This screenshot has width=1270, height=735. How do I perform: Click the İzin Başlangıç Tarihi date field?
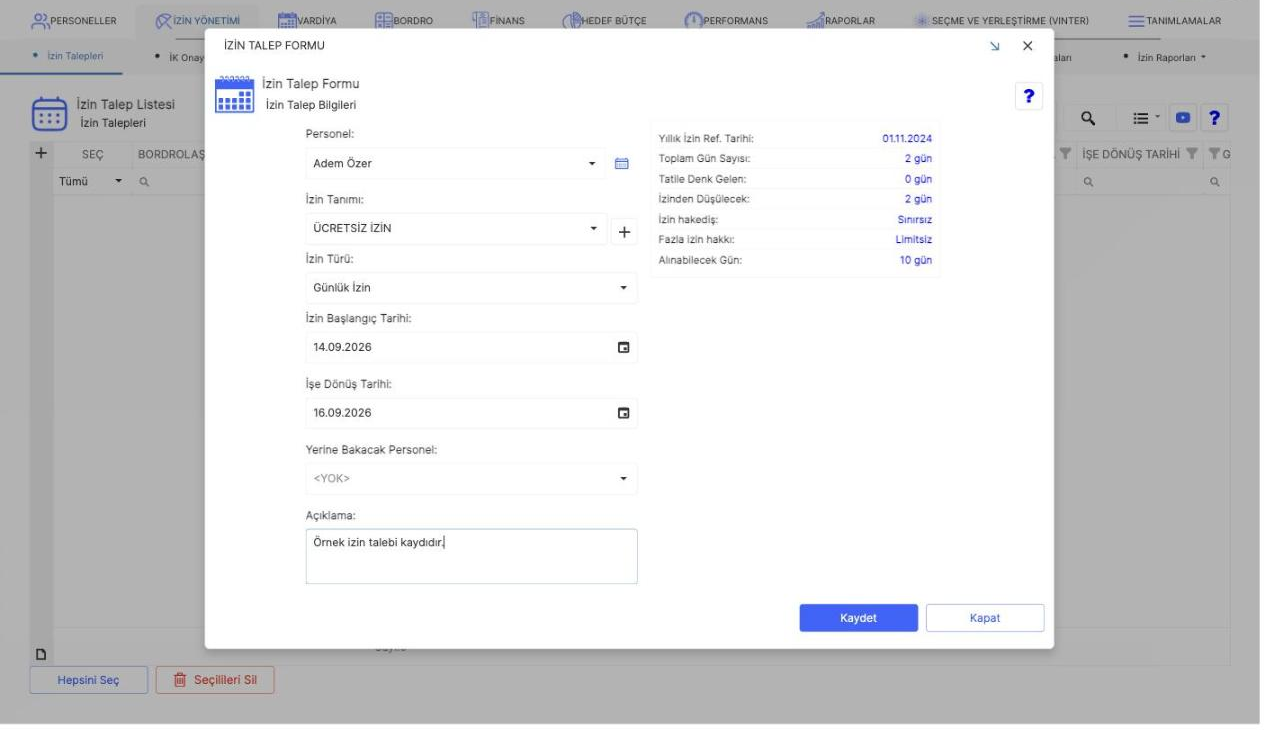[471, 347]
